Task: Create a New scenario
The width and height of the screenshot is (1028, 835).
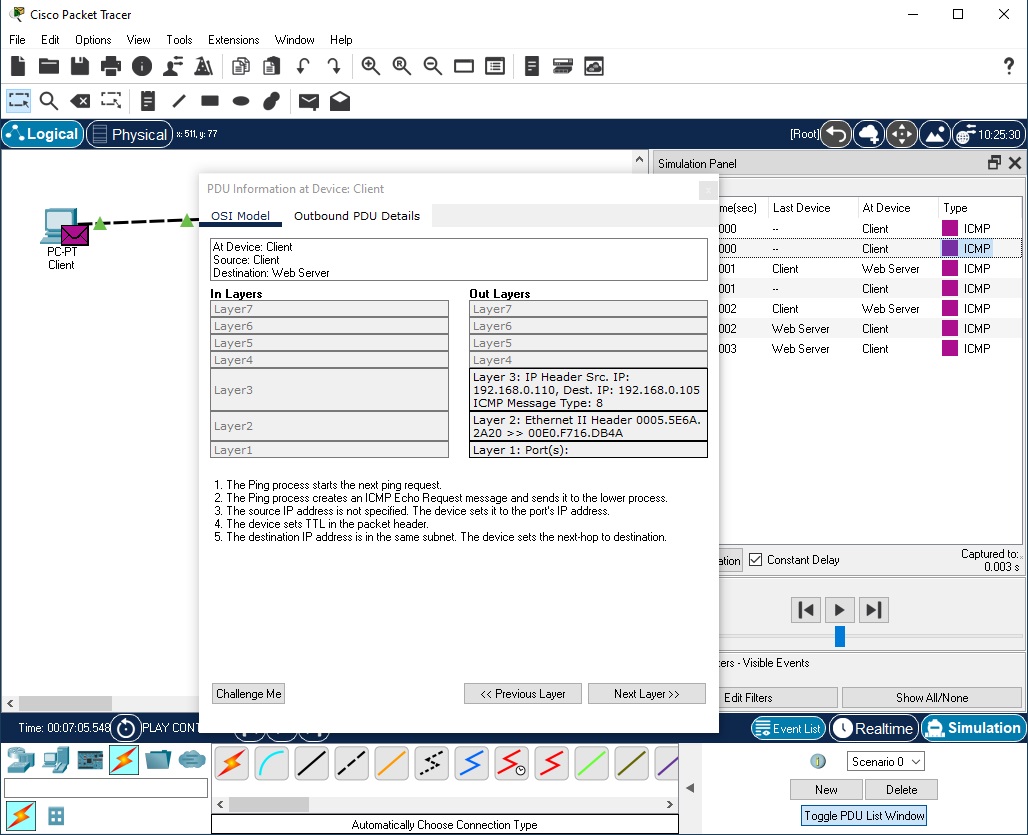Action: click(826, 790)
